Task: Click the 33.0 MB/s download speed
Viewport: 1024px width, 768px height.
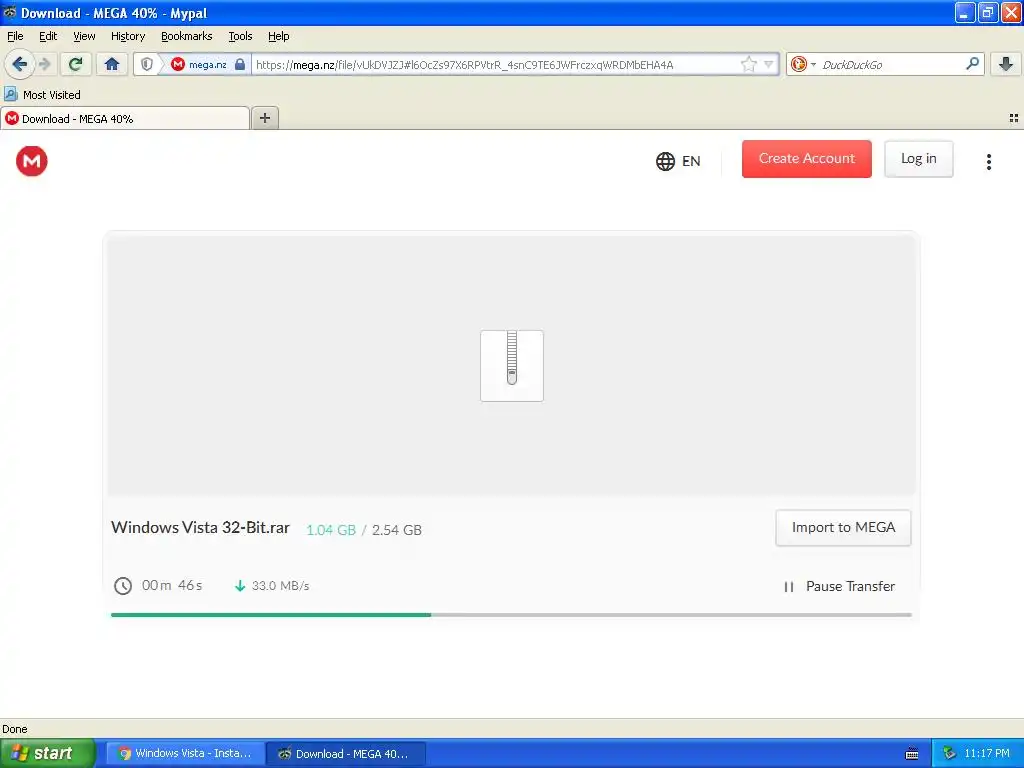Action: coord(280,586)
